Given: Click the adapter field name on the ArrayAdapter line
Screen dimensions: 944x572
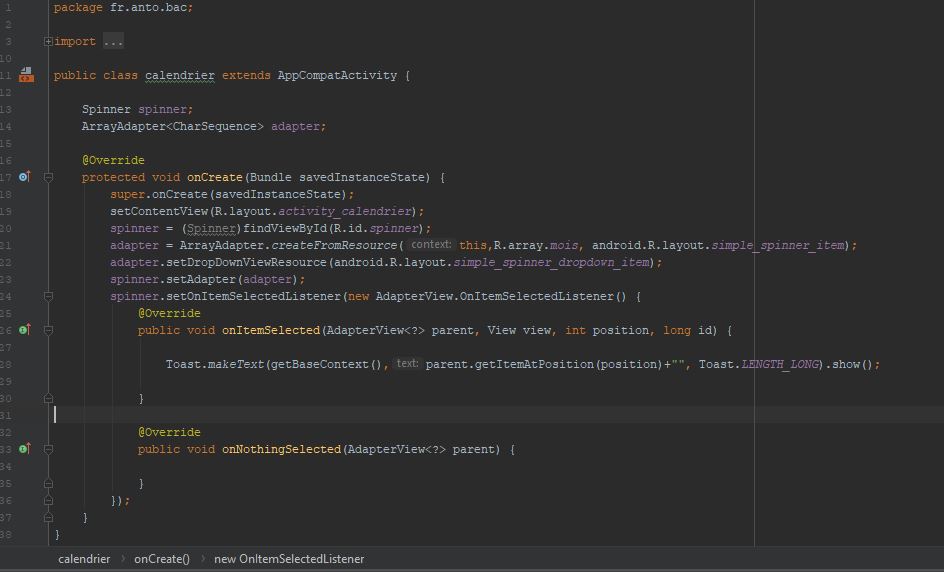Looking at the screenshot, I should [295, 126].
